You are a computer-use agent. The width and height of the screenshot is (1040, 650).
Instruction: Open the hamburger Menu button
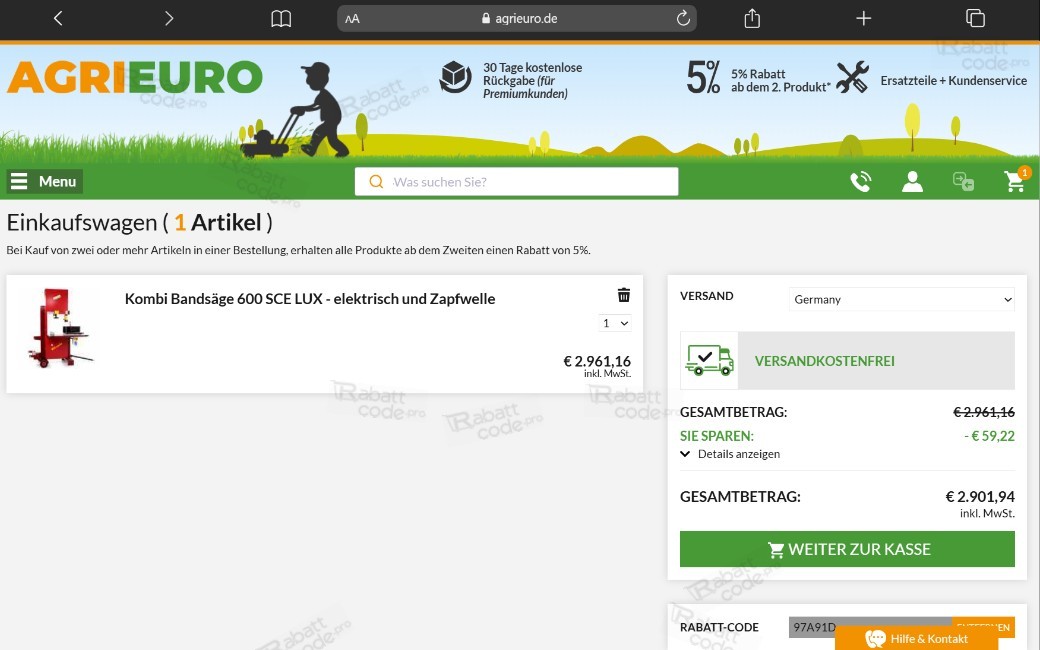tap(44, 181)
